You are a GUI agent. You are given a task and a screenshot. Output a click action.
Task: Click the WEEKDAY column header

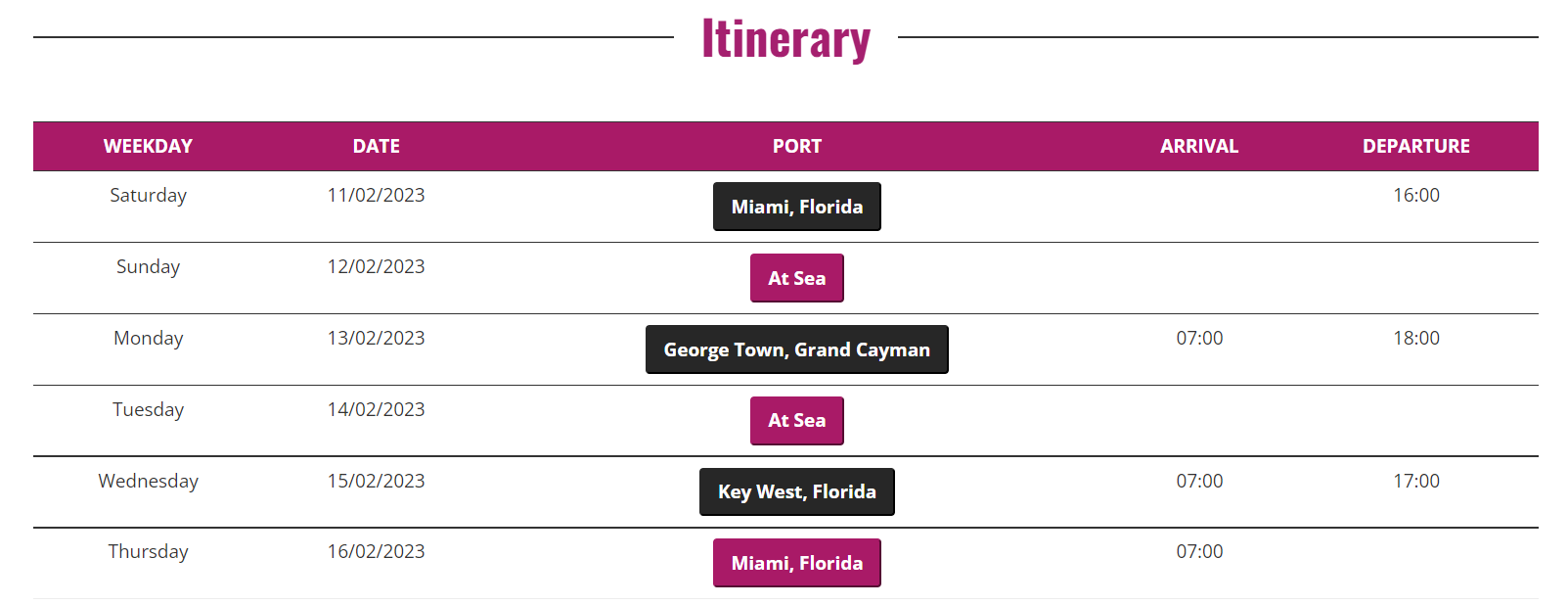[148, 146]
